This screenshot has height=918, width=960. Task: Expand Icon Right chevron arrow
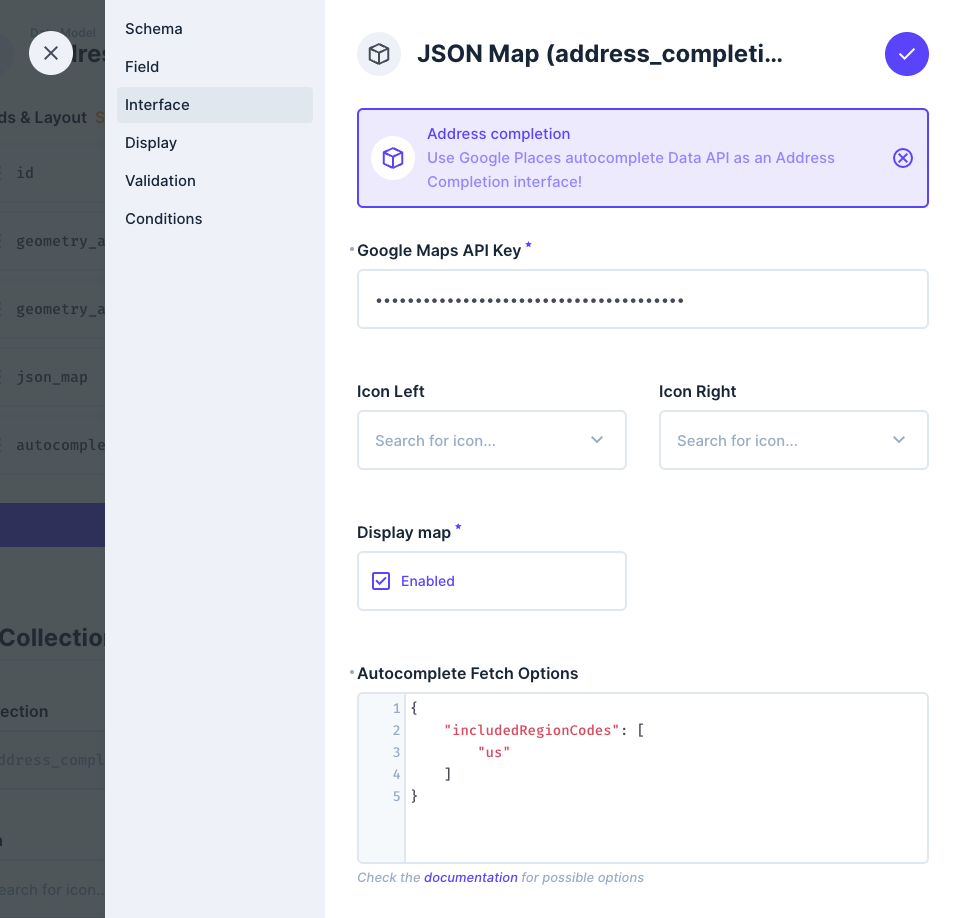point(899,440)
